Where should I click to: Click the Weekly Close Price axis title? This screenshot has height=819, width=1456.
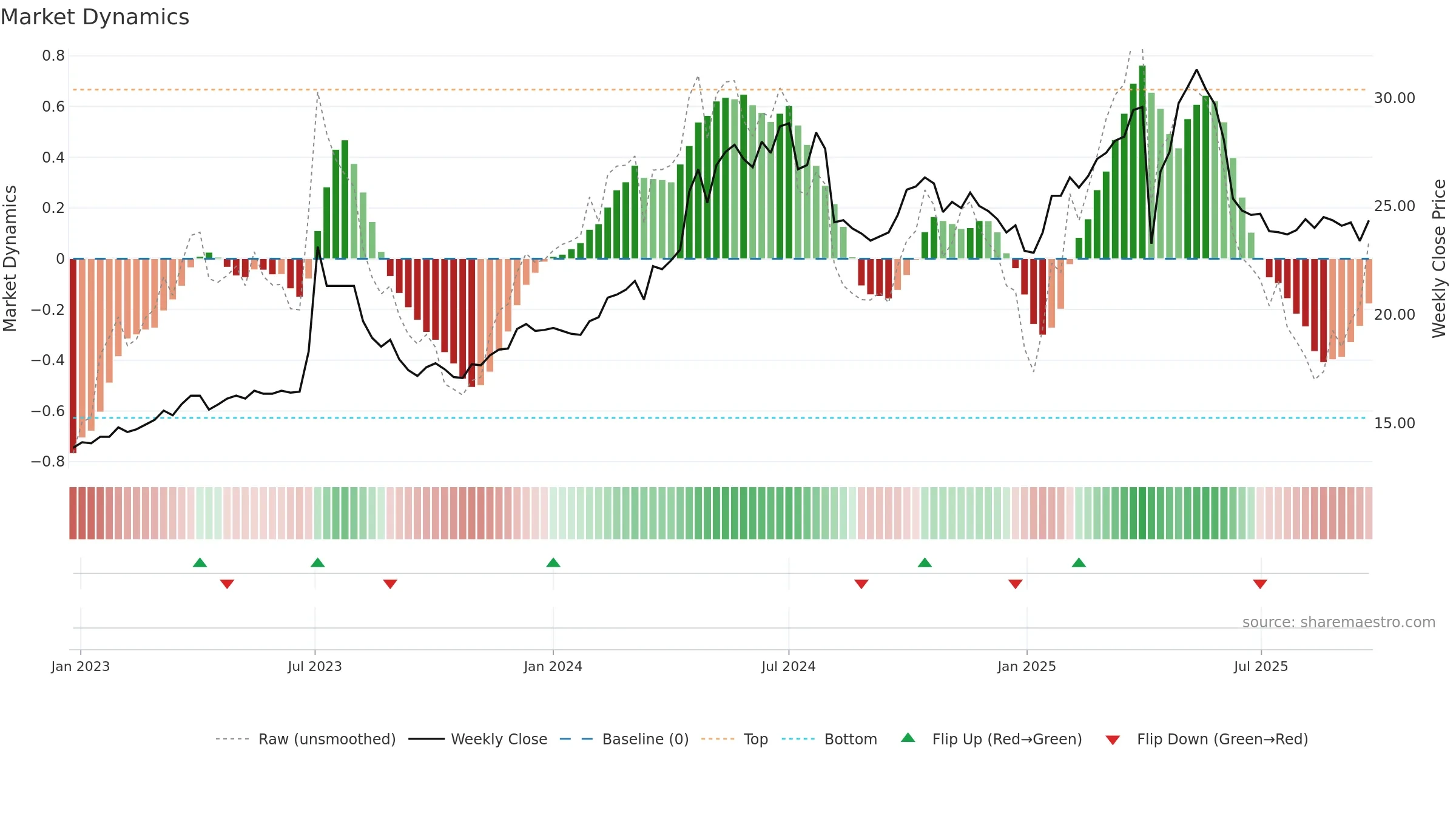(x=1439, y=258)
